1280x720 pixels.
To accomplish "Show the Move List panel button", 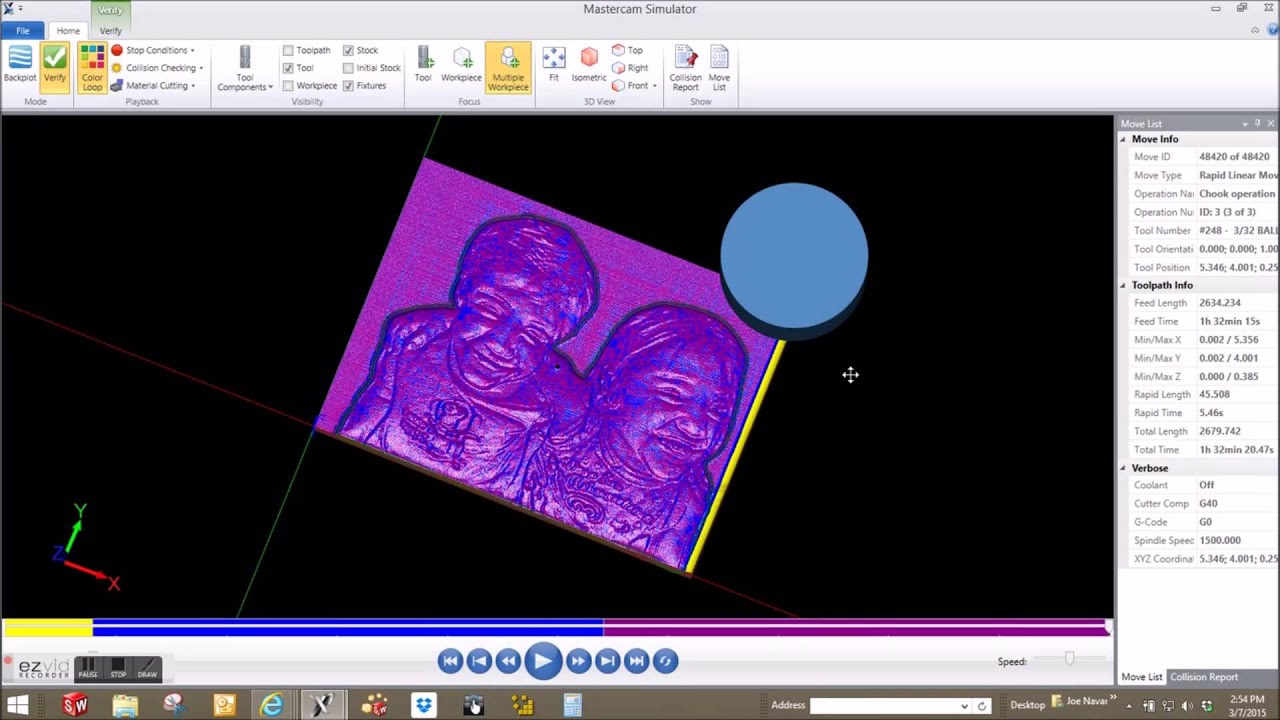I will (719, 68).
